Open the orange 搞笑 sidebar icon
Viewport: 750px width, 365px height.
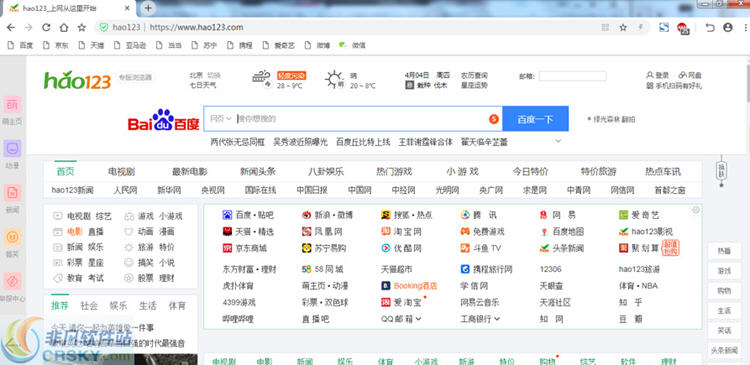pos(12,237)
